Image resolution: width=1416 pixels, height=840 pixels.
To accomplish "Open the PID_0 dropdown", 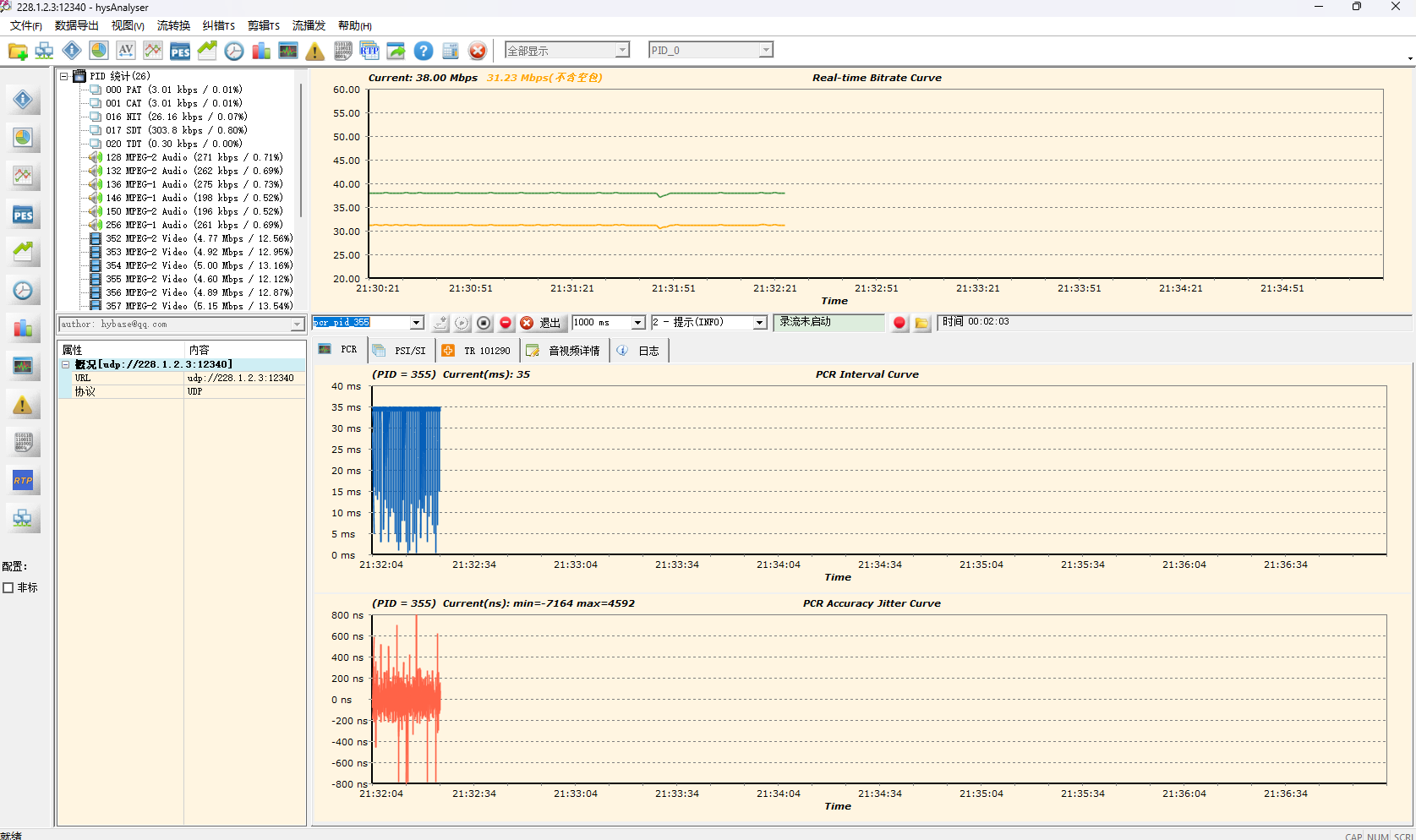I will tap(765, 50).
